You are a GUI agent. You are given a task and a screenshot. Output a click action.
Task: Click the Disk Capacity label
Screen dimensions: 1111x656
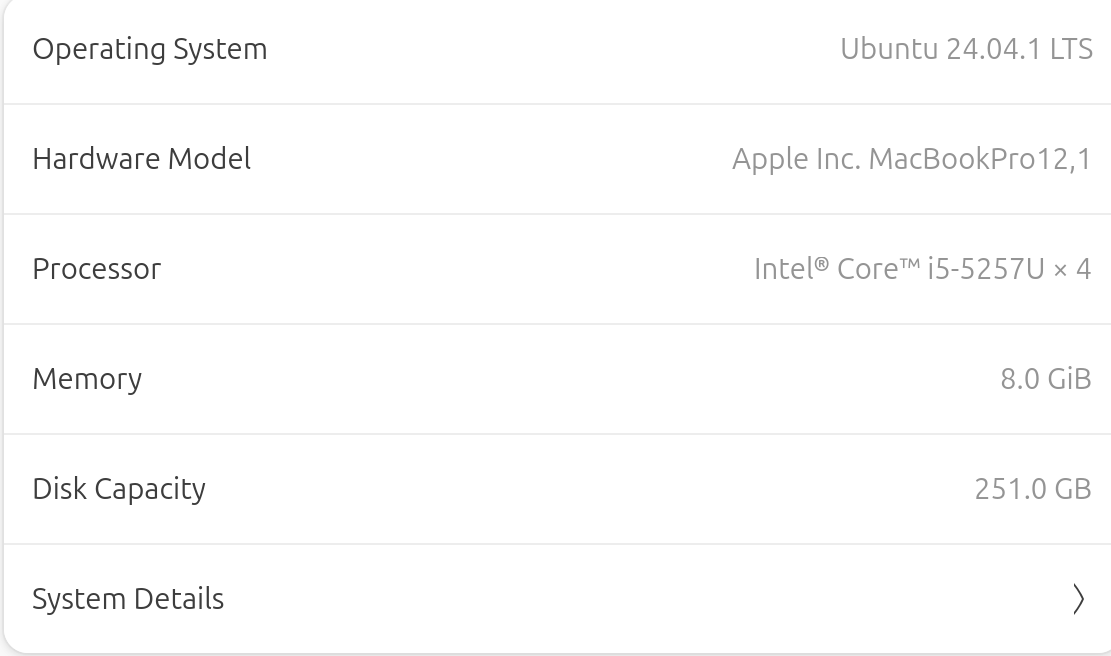(119, 489)
